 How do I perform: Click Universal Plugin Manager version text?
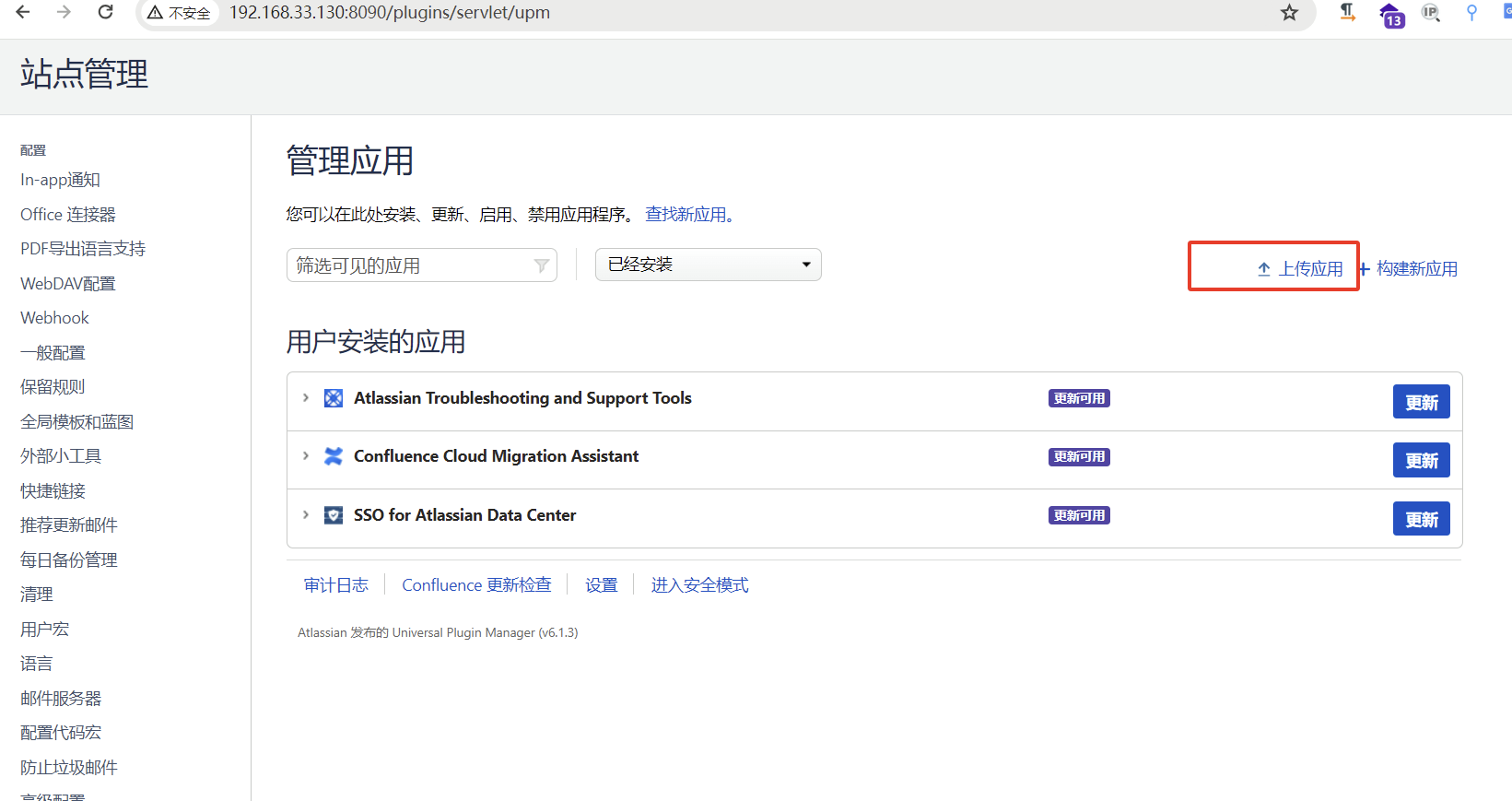438,633
